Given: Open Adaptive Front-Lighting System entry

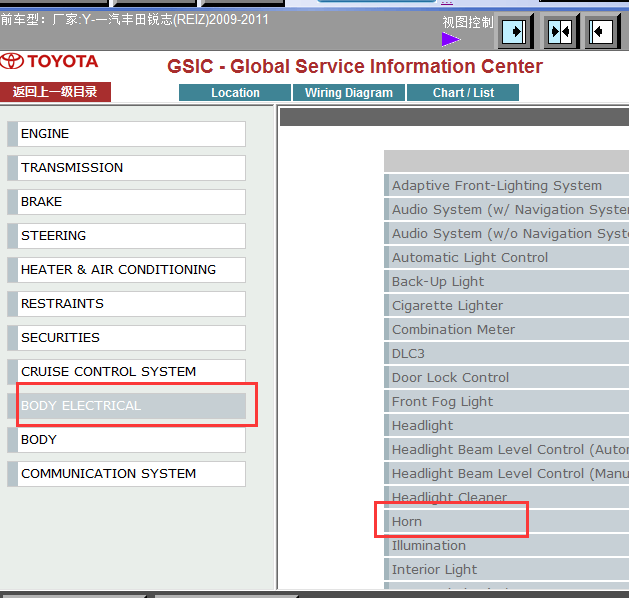Looking at the screenshot, I should pyautogui.click(x=507, y=185).
